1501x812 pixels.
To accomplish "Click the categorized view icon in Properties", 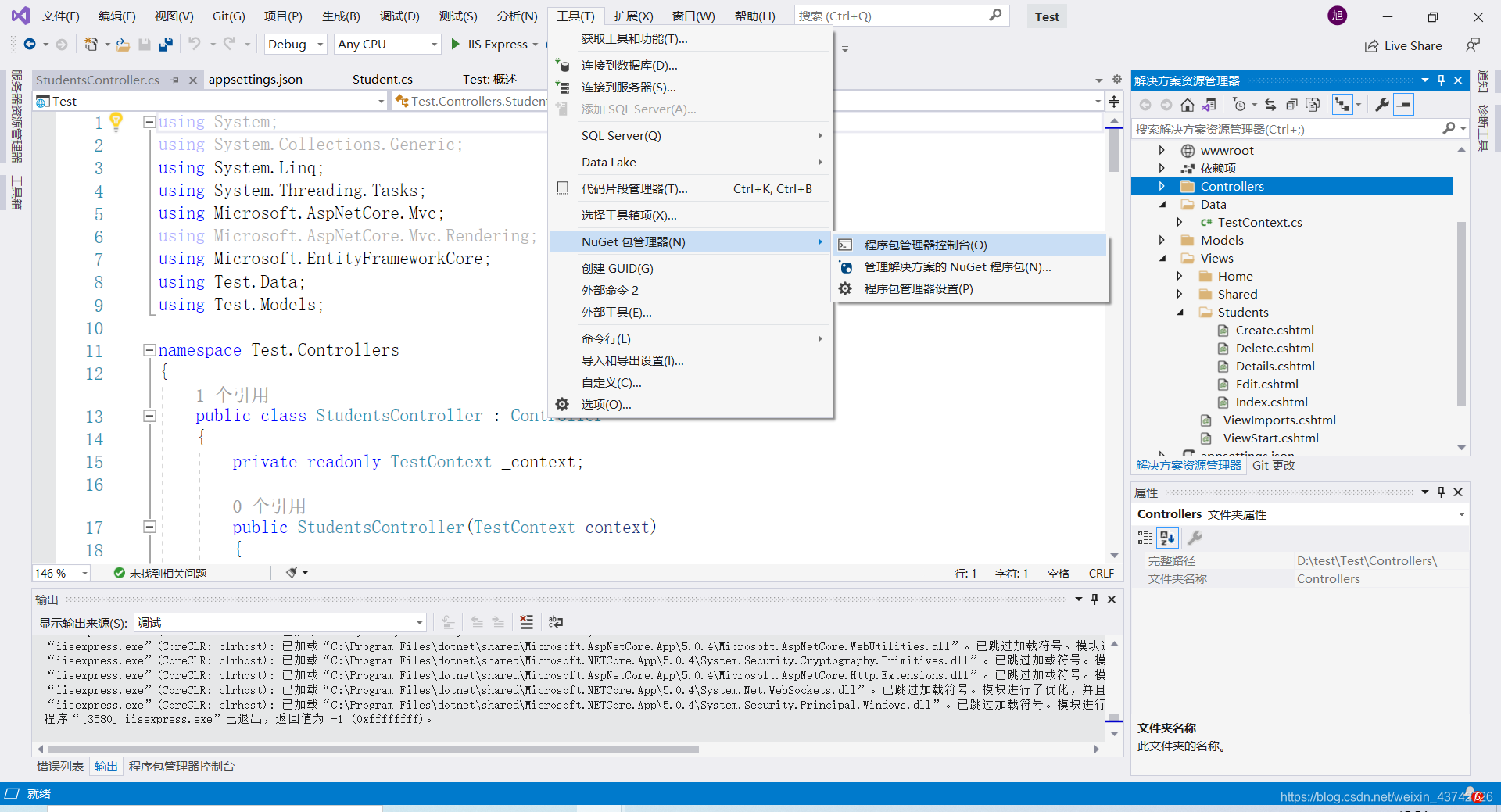I will (1145, 538).
